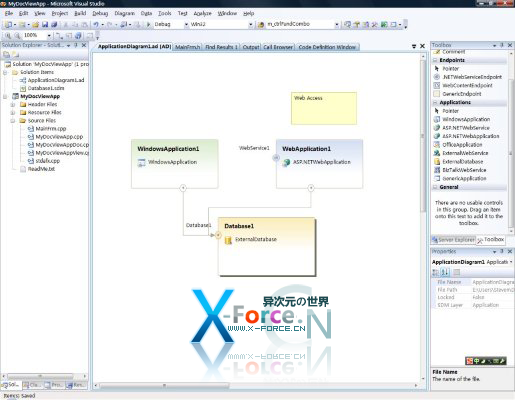Click the Save toolbar icon
This screenshot has width=515, height=400.
[x=45, y=24]
